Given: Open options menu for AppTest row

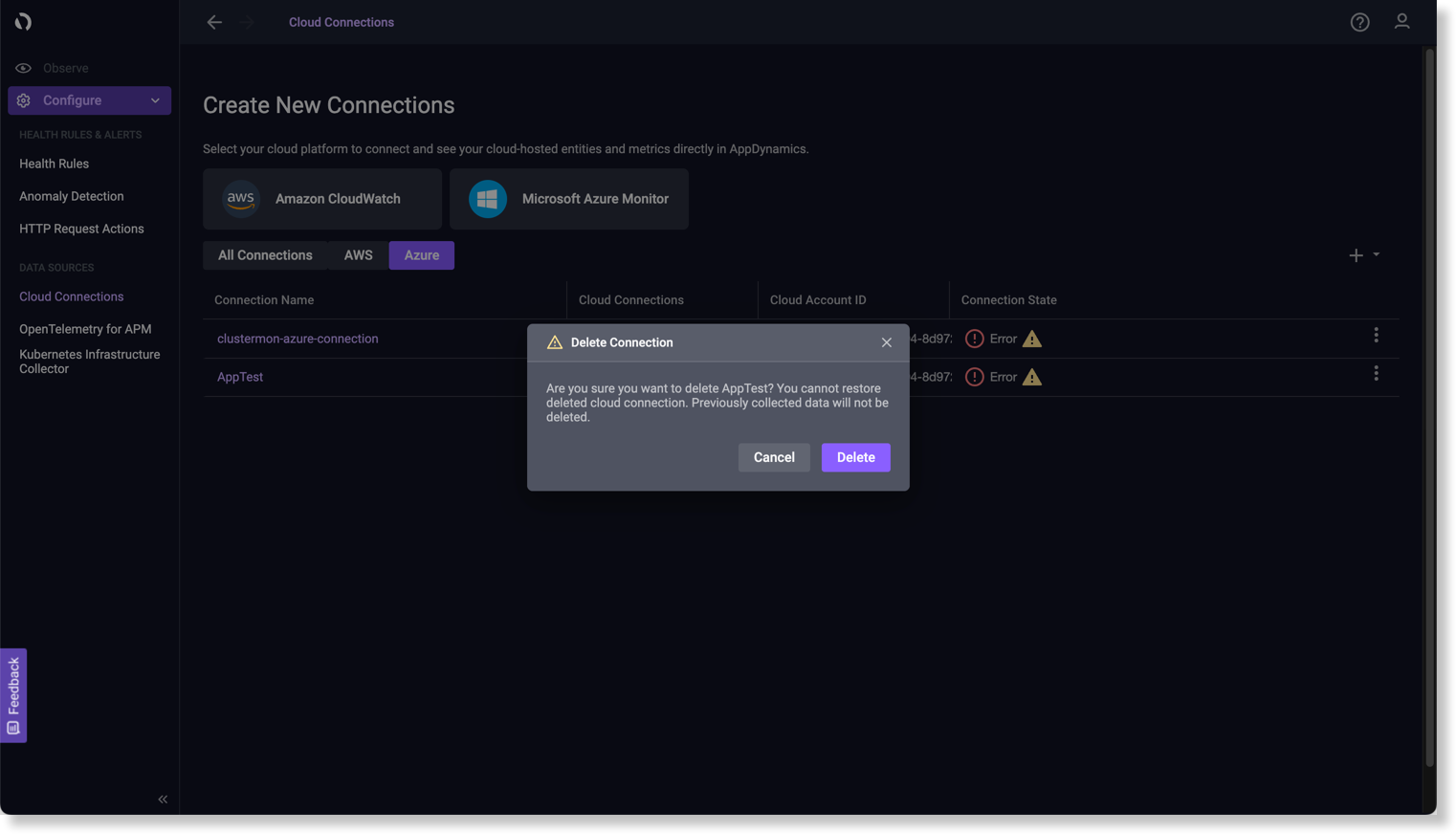Looking at the screenshot, I should 1376,373.
